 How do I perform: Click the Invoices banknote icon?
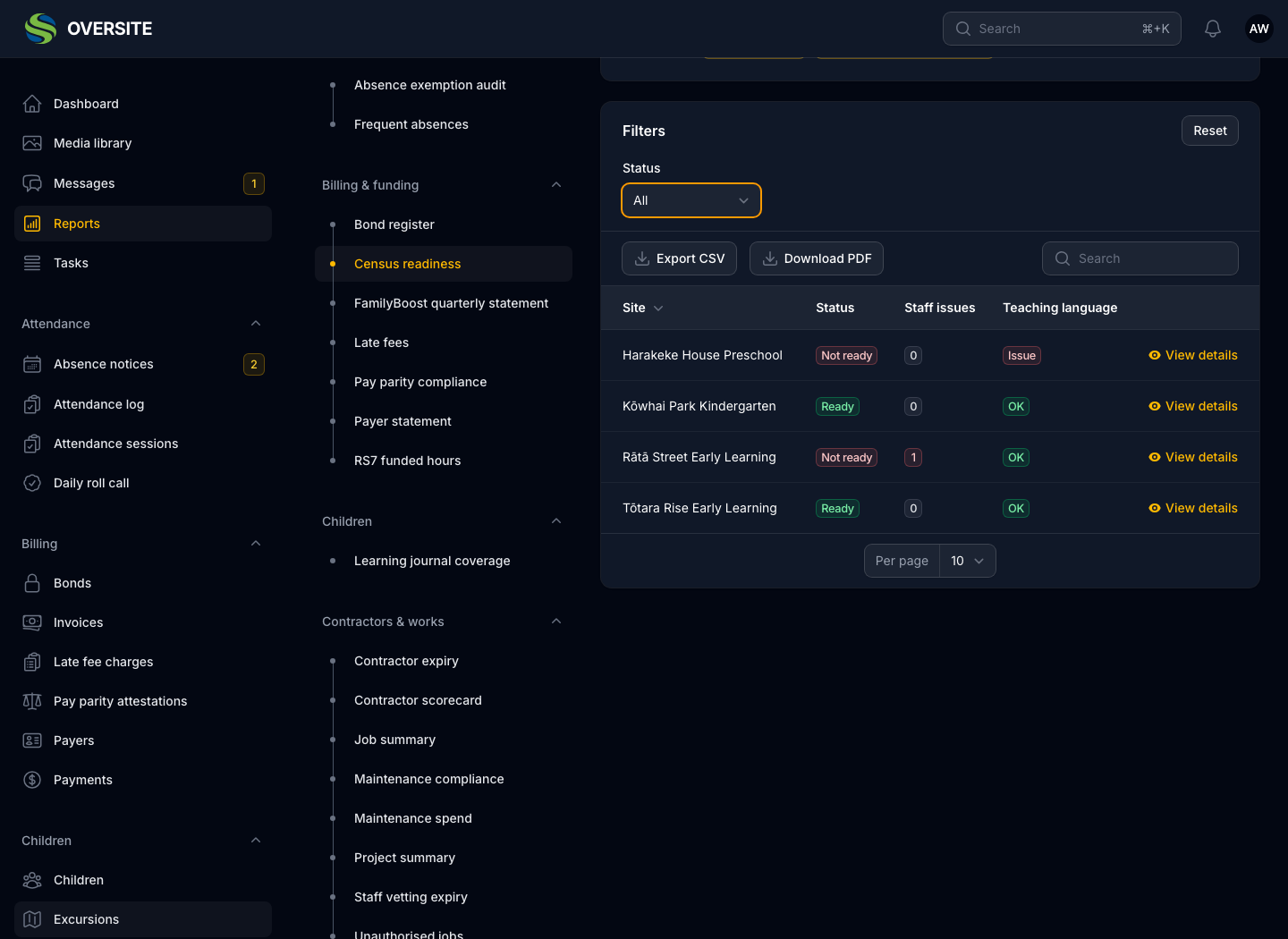32,622
